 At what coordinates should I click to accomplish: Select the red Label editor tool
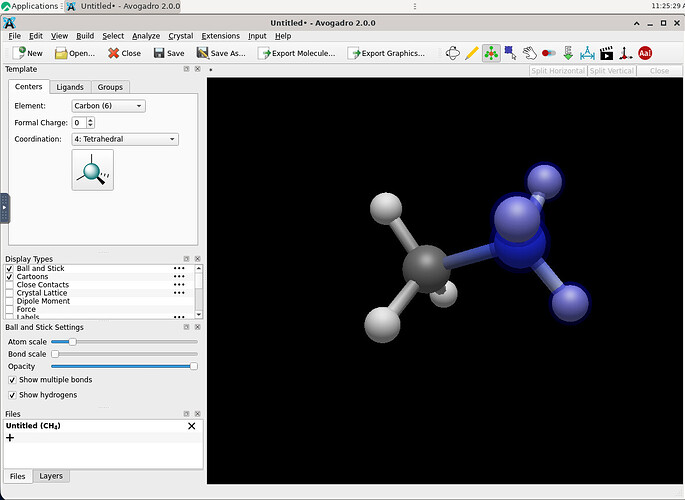click(x=645, y=53)
